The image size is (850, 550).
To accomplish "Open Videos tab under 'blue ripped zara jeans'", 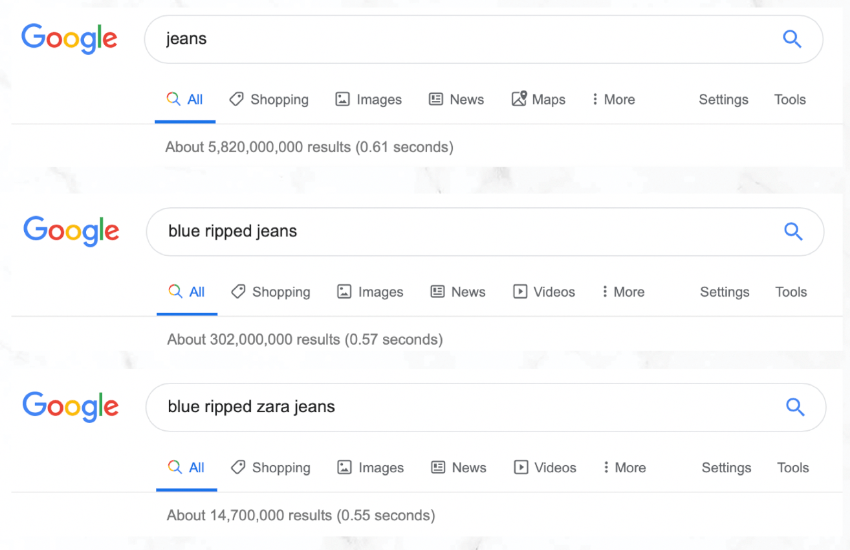I will click(545, 468).
